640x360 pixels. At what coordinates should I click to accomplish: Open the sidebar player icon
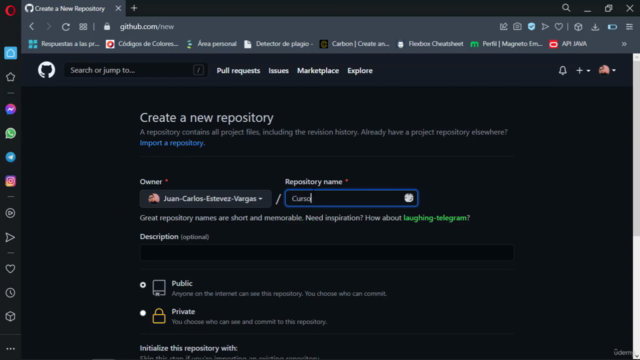tap(11, 213)
